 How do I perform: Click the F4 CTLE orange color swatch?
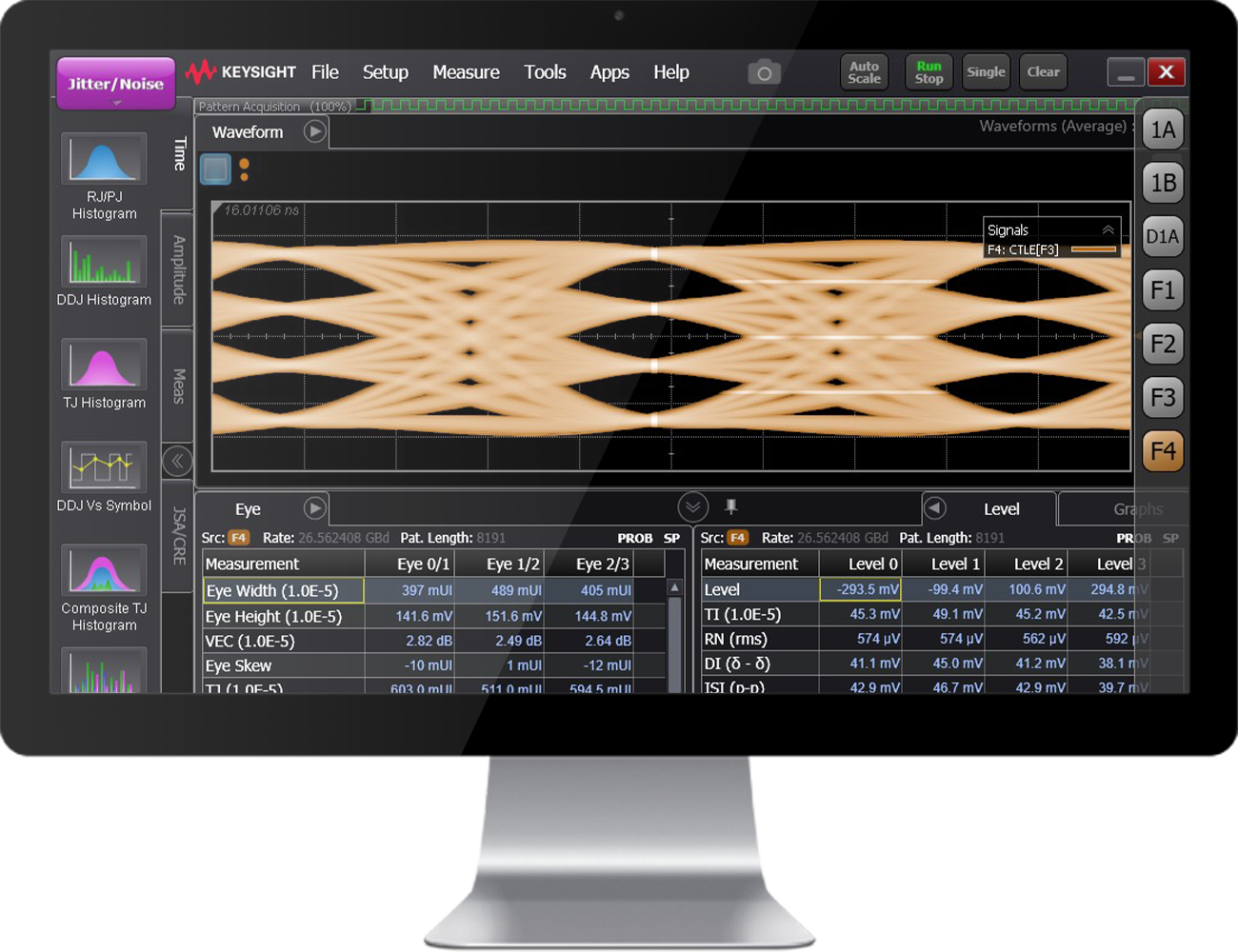coord(1093,249)
